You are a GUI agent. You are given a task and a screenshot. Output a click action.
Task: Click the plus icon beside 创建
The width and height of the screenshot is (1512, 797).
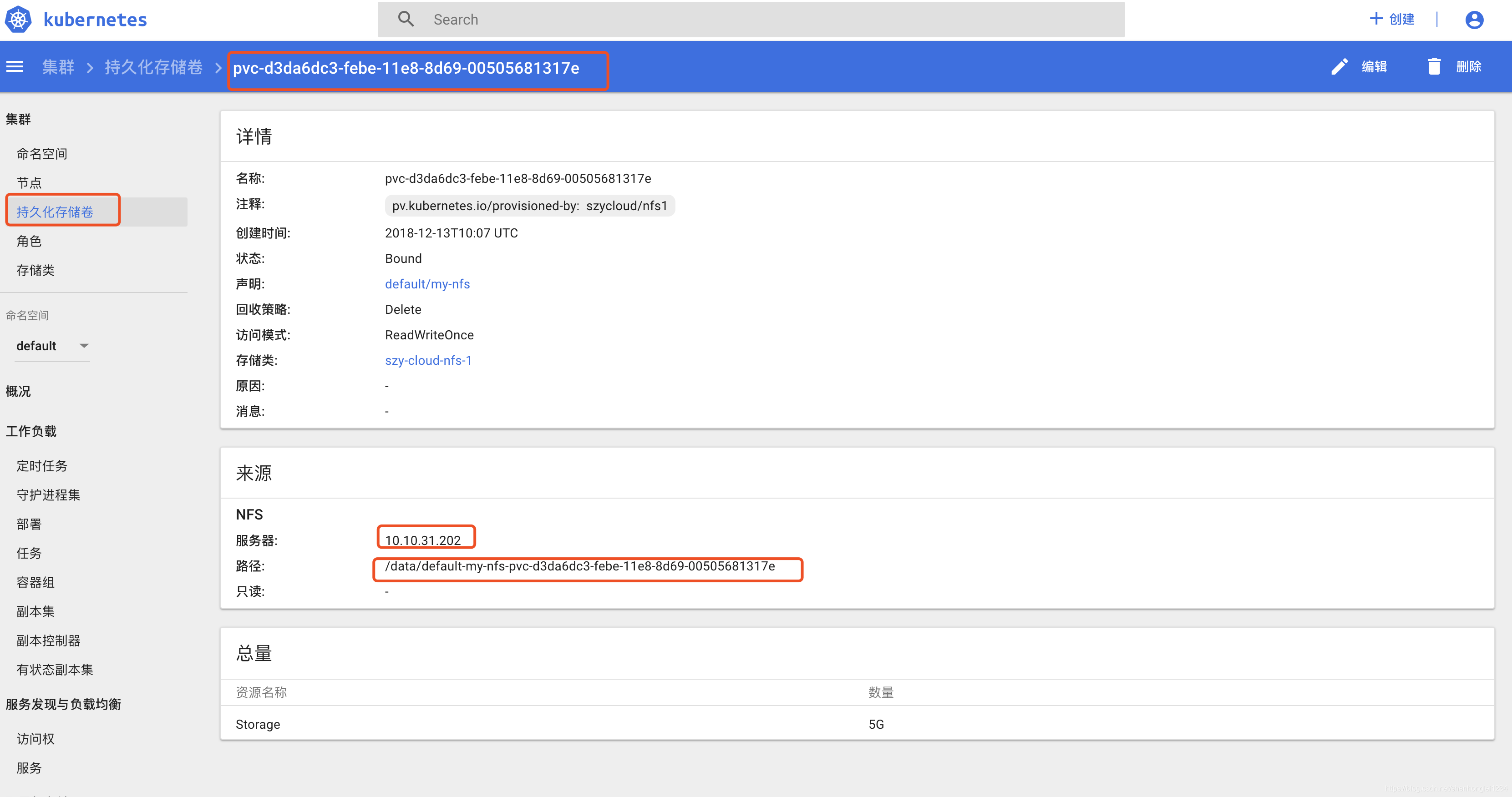[1376, 19]
